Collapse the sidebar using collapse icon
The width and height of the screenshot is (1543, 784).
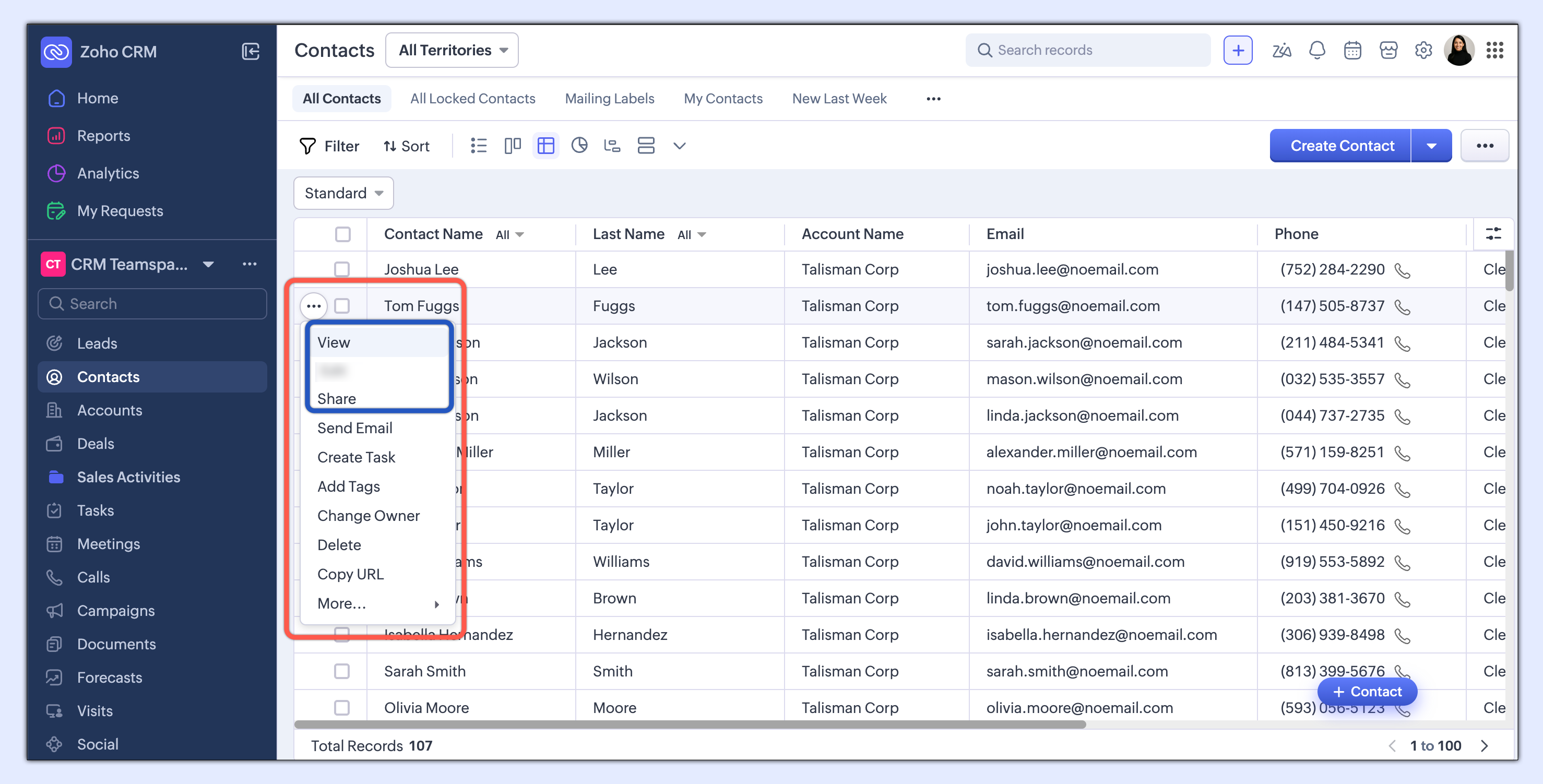251,52
